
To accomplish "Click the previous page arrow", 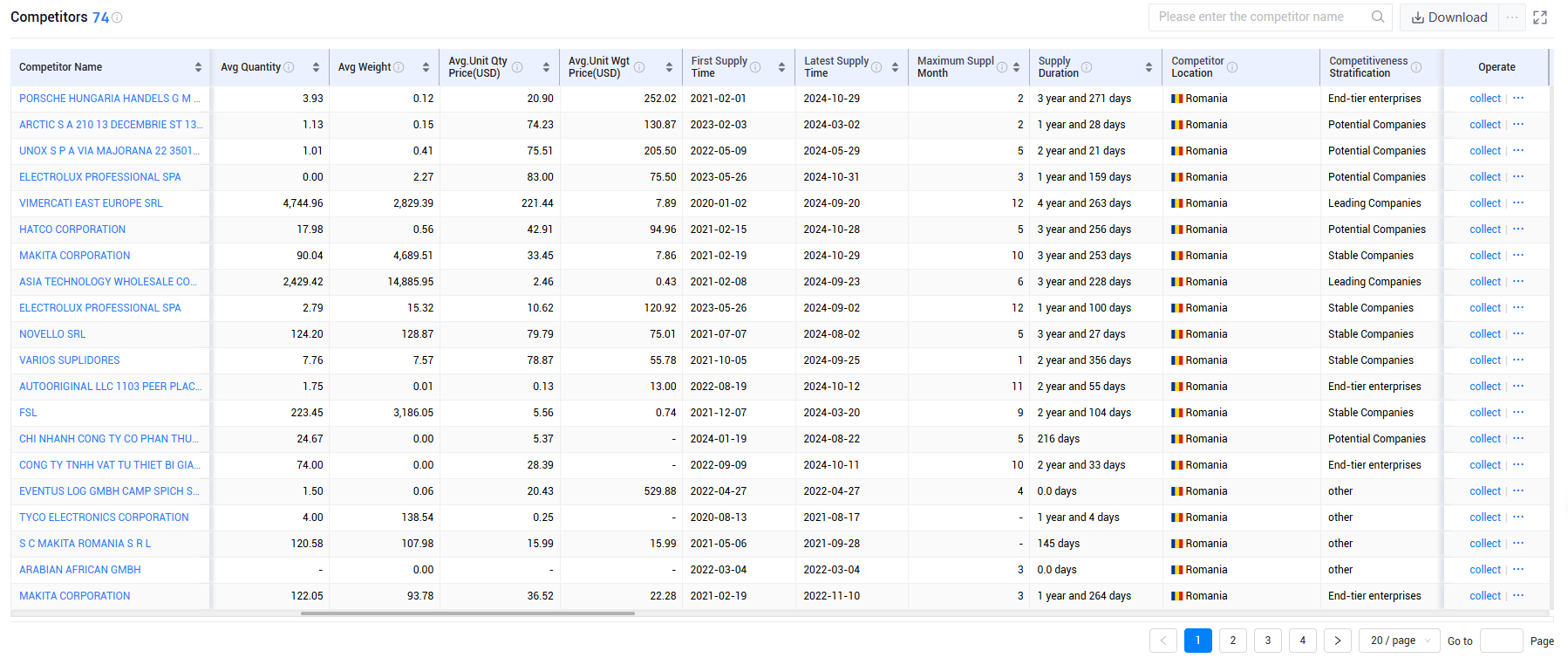I will [x=1163, y=641].
